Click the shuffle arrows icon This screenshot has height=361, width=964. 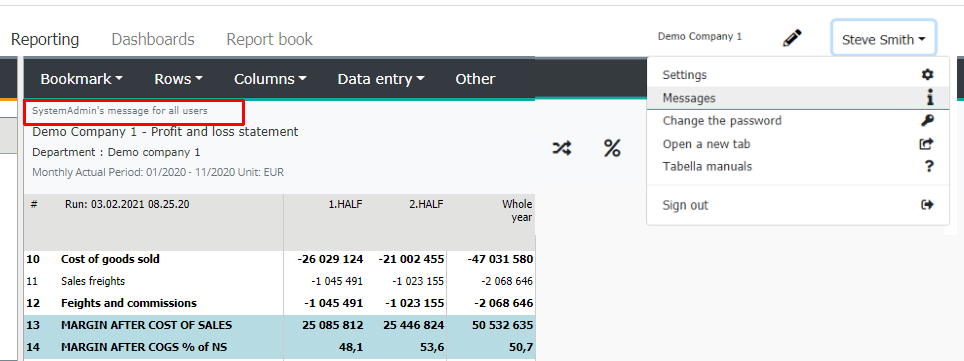[562, 148]
